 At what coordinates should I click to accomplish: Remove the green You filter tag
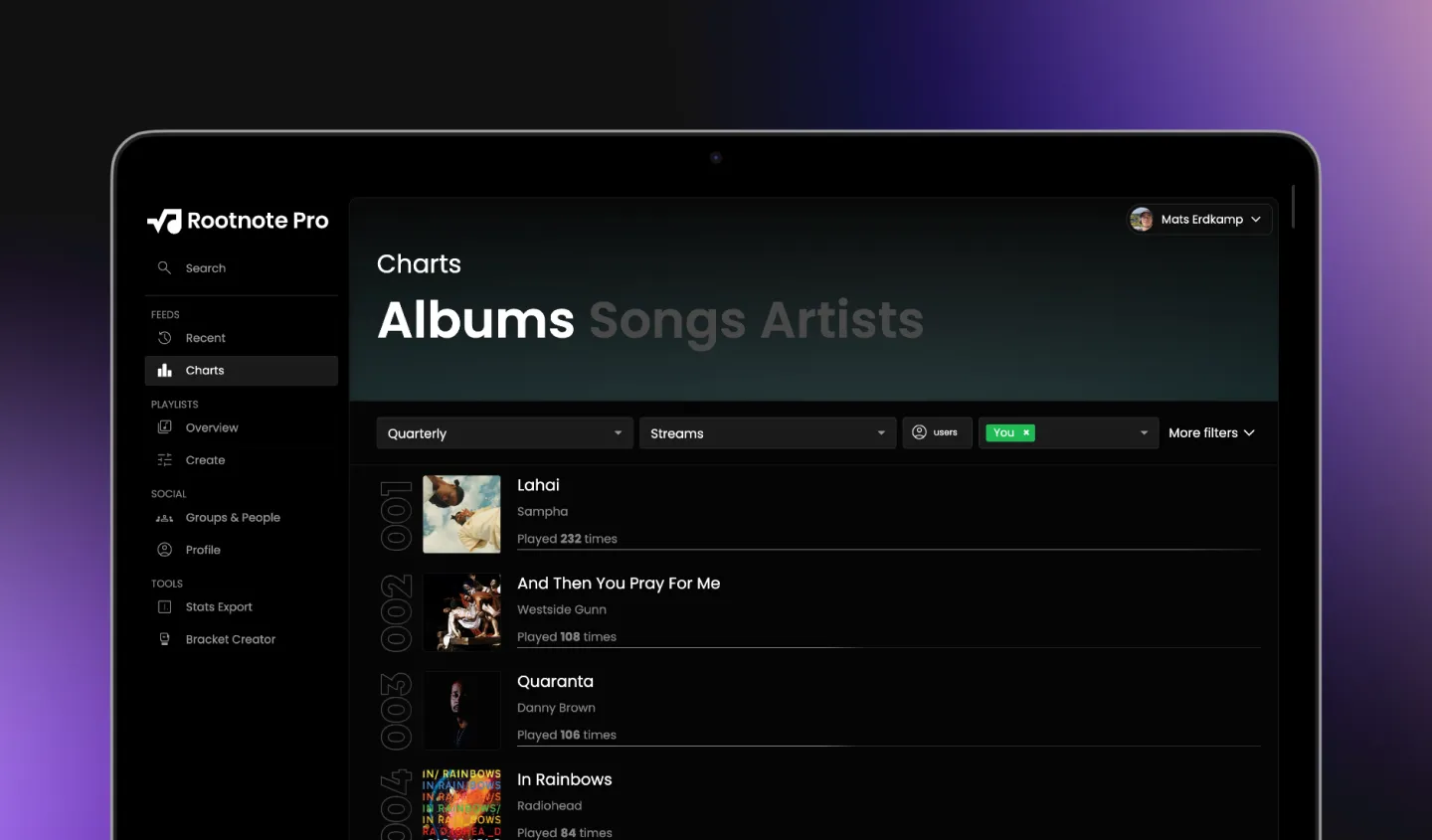point(1026,432)
